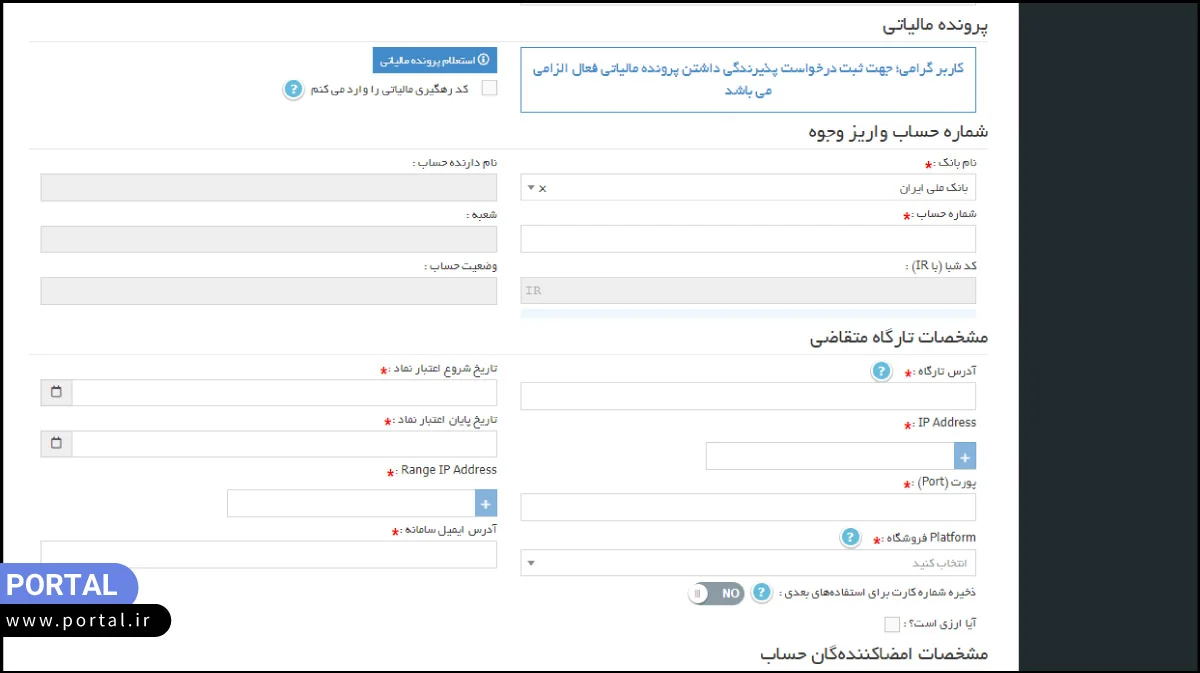Switch the ذخیره شماره کارت toggle from NO
This screenshot has width=1200, height=673.
pyautogui.click(x=715, y=593)
